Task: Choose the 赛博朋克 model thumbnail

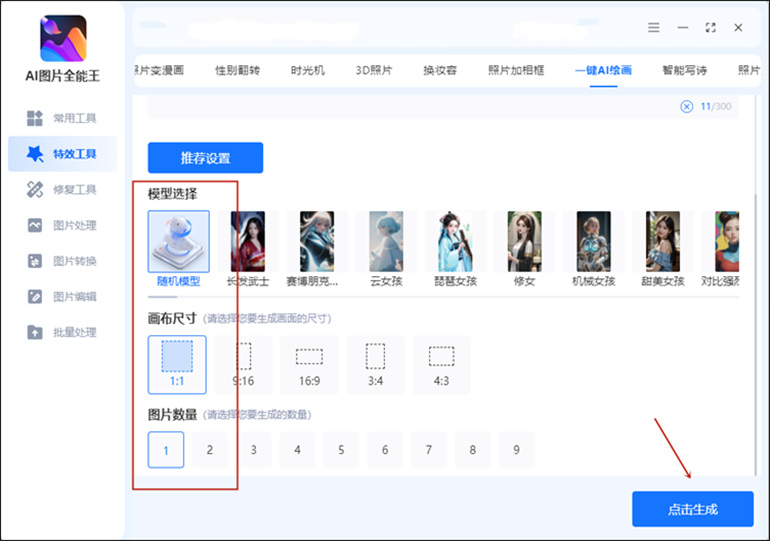Action: point(317,242)
